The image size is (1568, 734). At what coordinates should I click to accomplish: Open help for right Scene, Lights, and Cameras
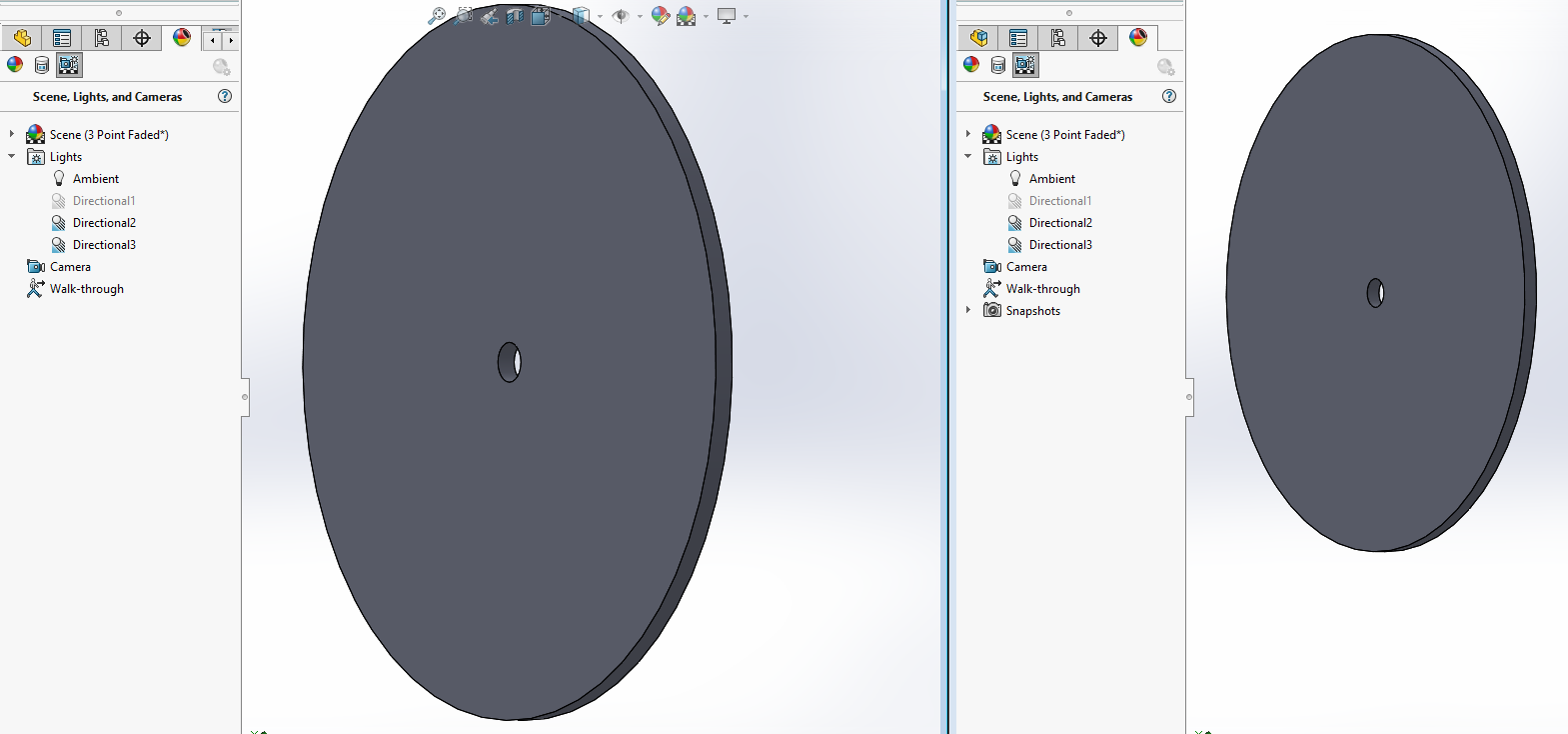(1169, 96)
